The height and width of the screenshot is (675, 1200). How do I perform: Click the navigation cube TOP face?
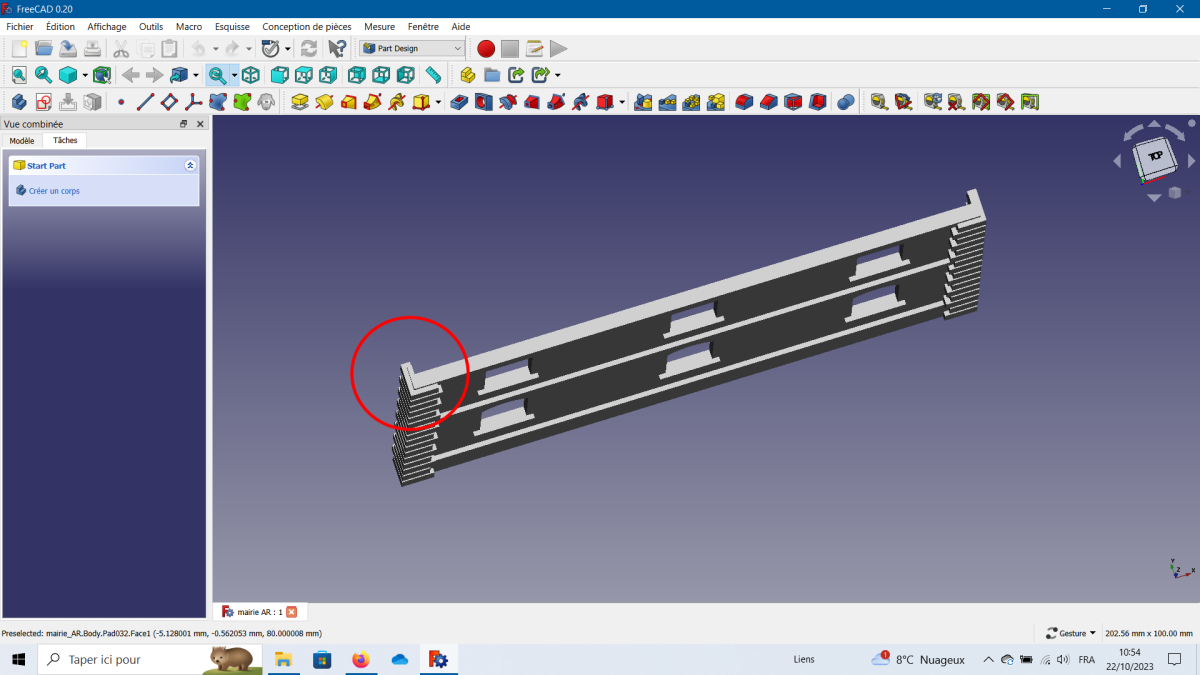point(1155,156)
